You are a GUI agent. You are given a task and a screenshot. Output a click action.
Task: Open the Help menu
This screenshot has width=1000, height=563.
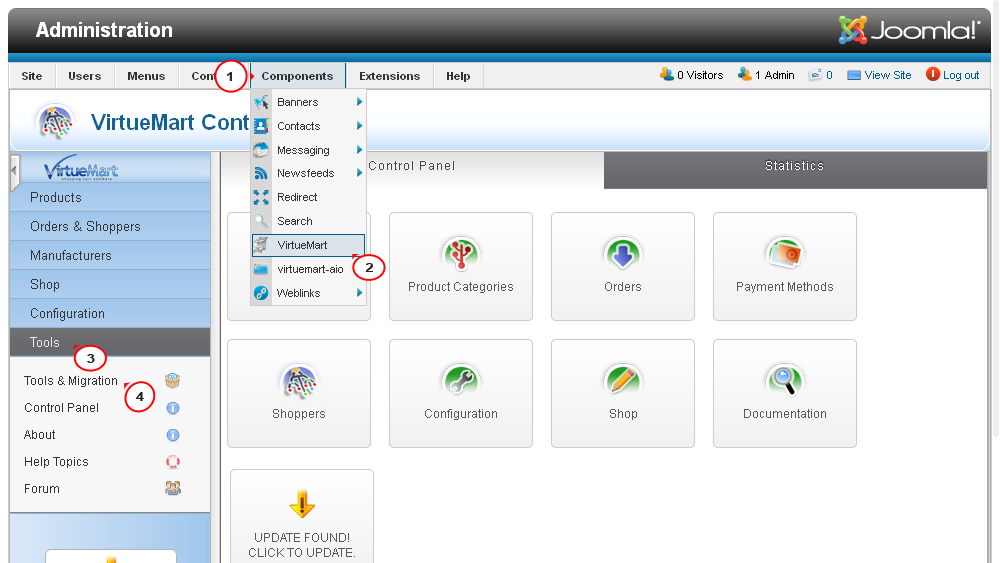pos(458,76)
